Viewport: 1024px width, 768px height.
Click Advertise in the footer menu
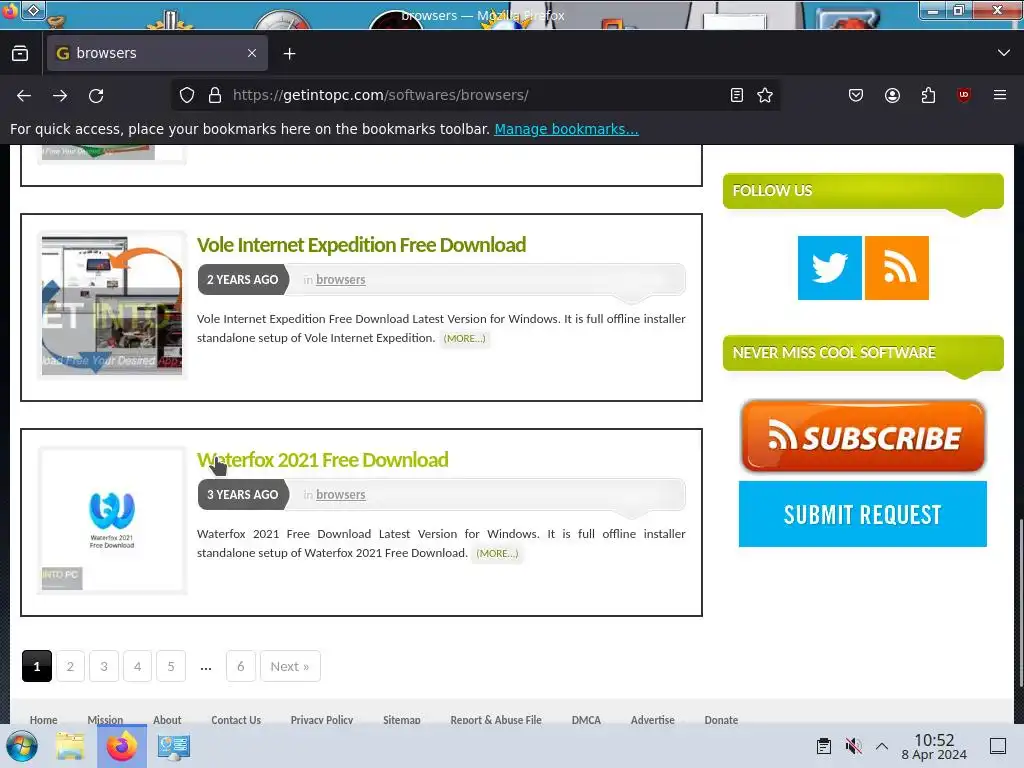tap(652, 719)
